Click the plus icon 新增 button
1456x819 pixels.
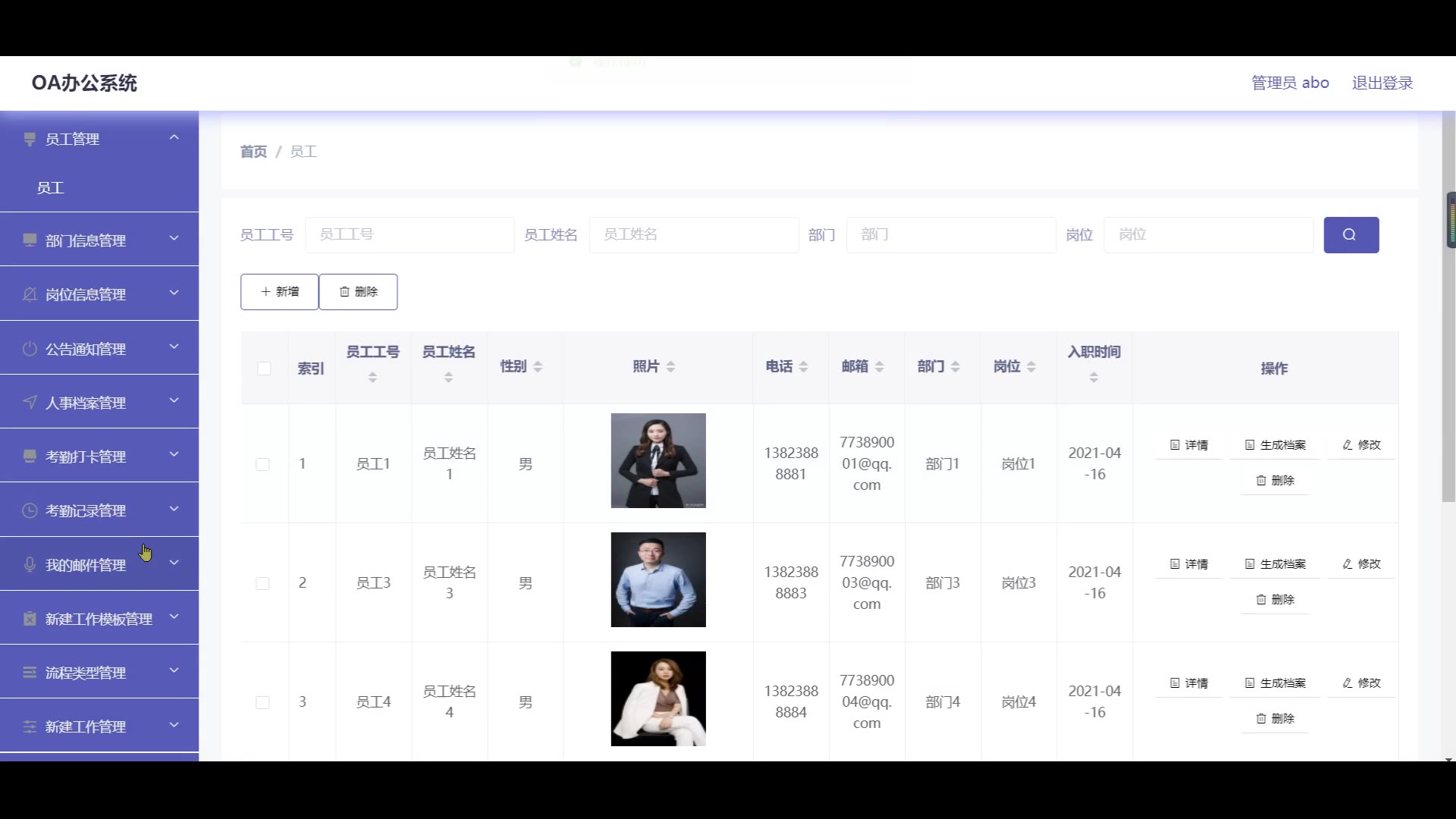coord(279,292)
